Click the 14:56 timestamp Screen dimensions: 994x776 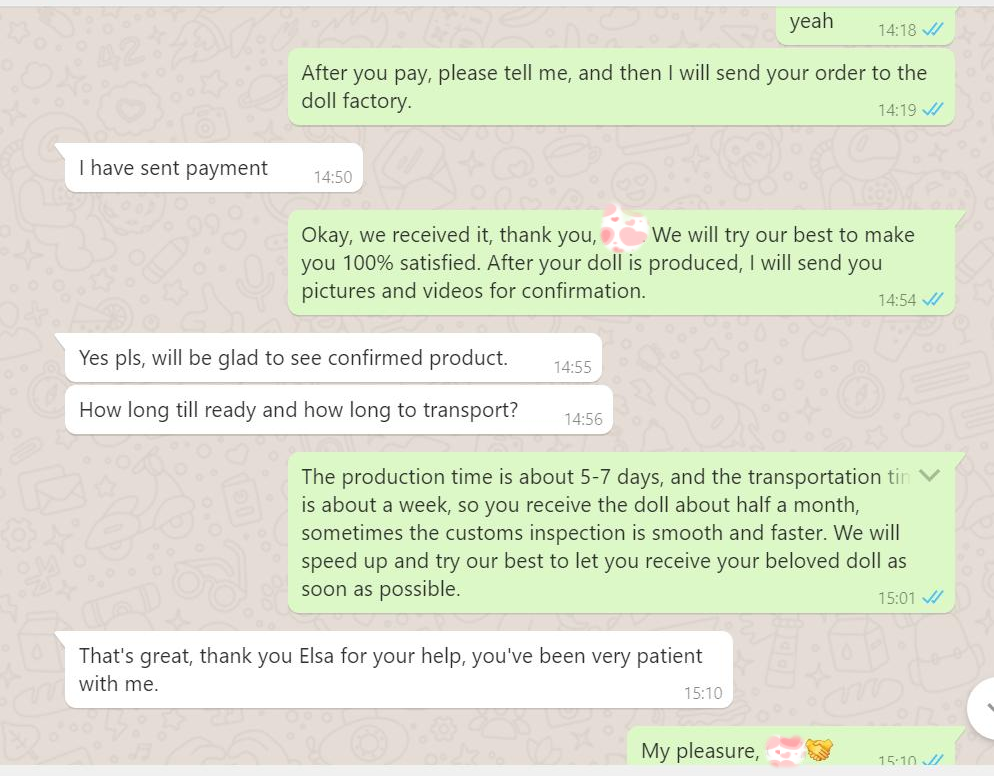click(583, 419)
